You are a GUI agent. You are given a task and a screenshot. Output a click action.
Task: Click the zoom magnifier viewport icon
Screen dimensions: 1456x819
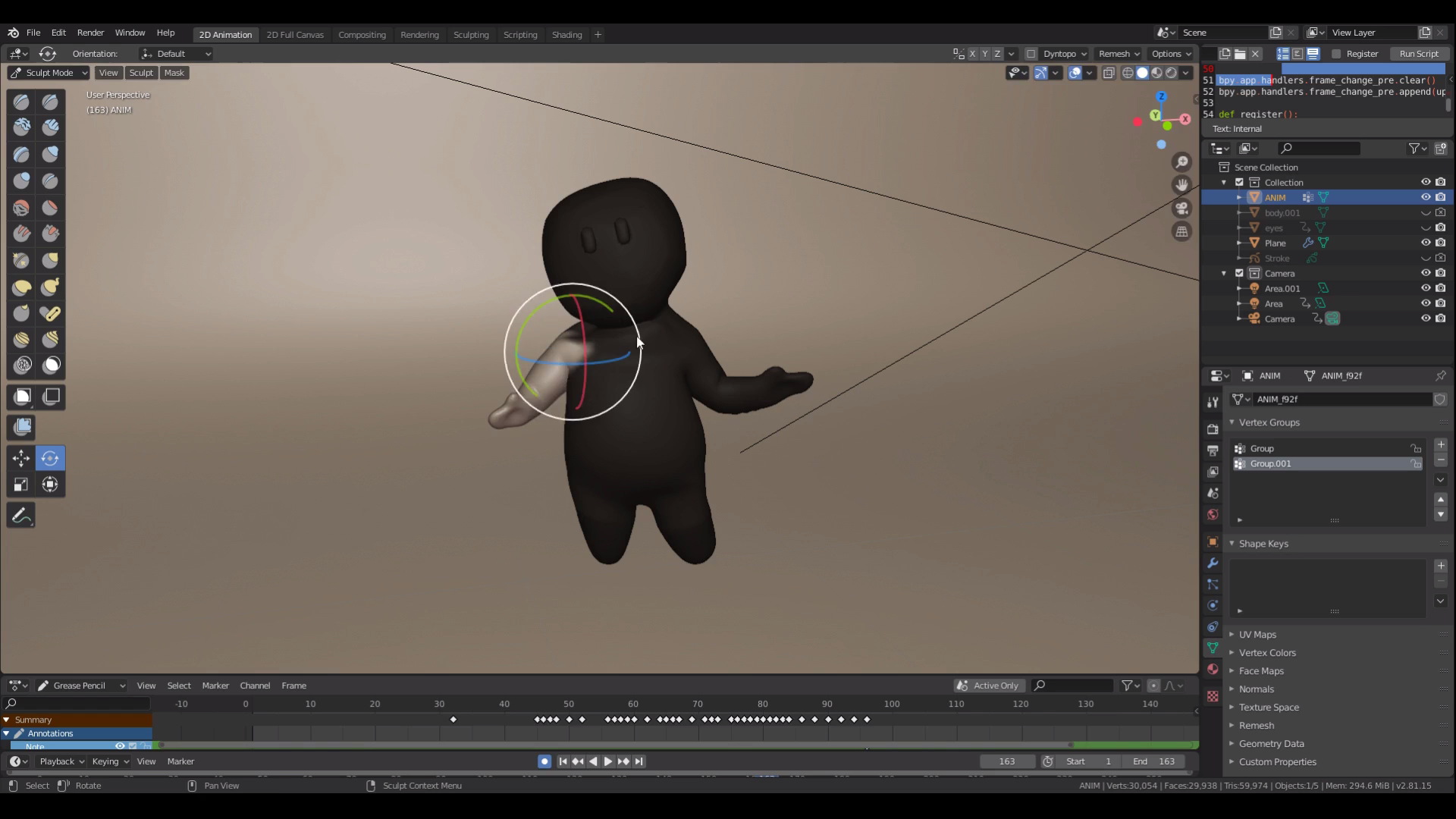click(x=1181, y=162)
